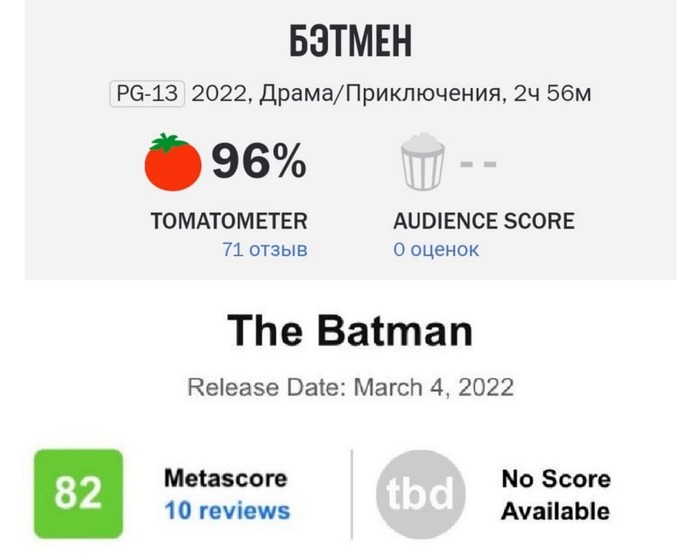Click the No Score Available text
Viewport: 700px width, 560px height.
(x=555, y=494)
